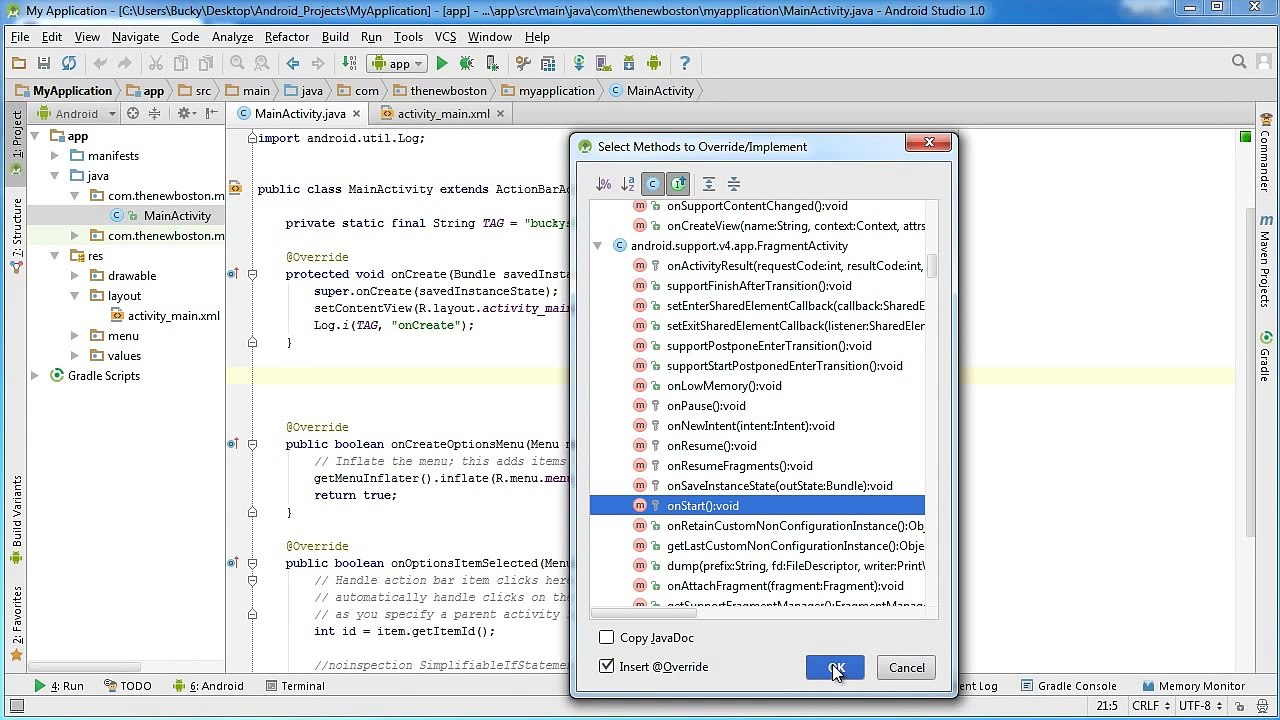Click Collapse All icon in override dialog
The width and height of the screenshot is (1280, 720).
tap(734, 184)
